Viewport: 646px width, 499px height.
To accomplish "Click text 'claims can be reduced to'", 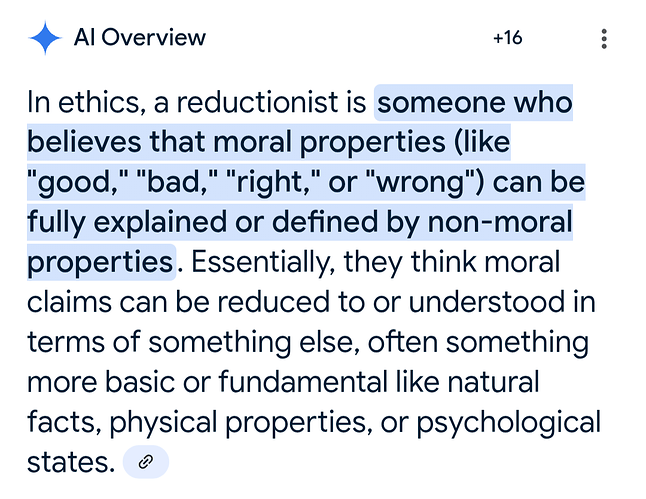I will (x=196, y=302).
